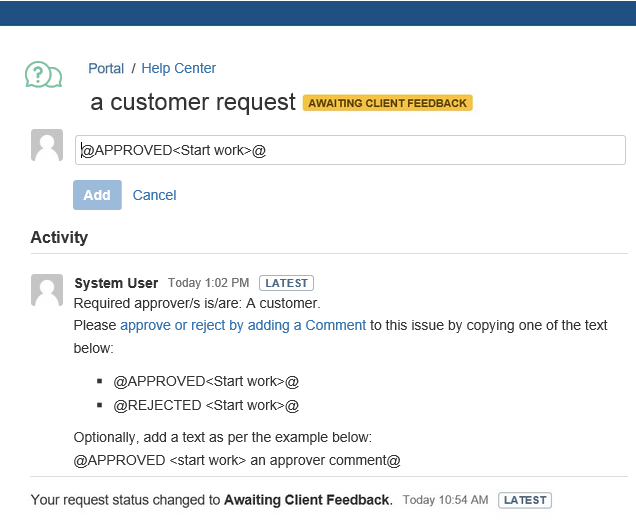The image size is (636, 520).
Task: Click the @REJECTED <Start work>@ bullet item
Action: pyautogui.click(x=206, y=405)
